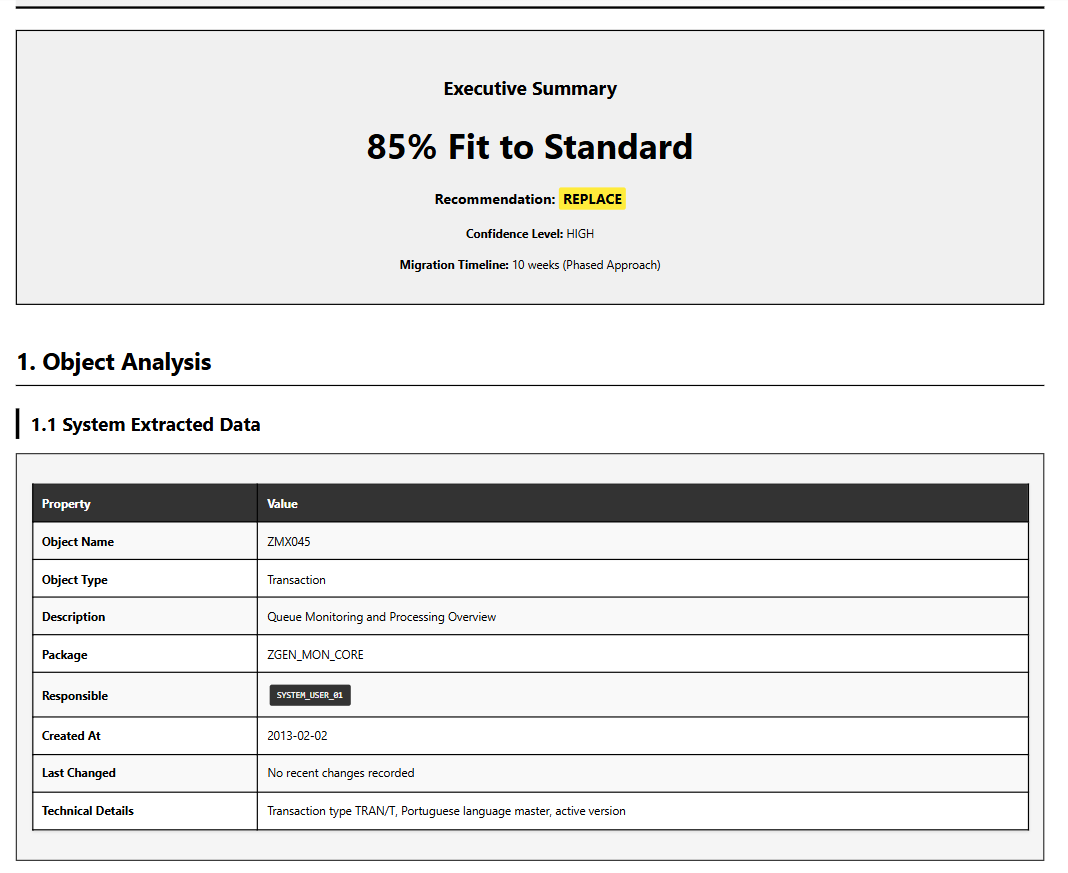
Task: Click the Confidence Level HIGH text
Action: [530, 234]
